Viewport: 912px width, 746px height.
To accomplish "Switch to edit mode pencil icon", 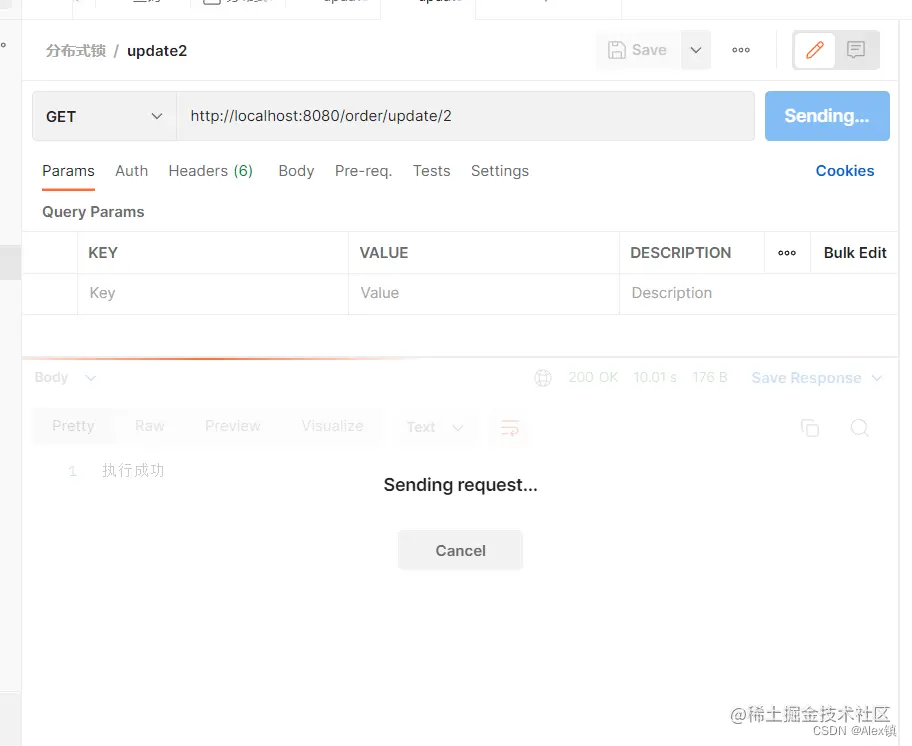I will tap(815, 50).
